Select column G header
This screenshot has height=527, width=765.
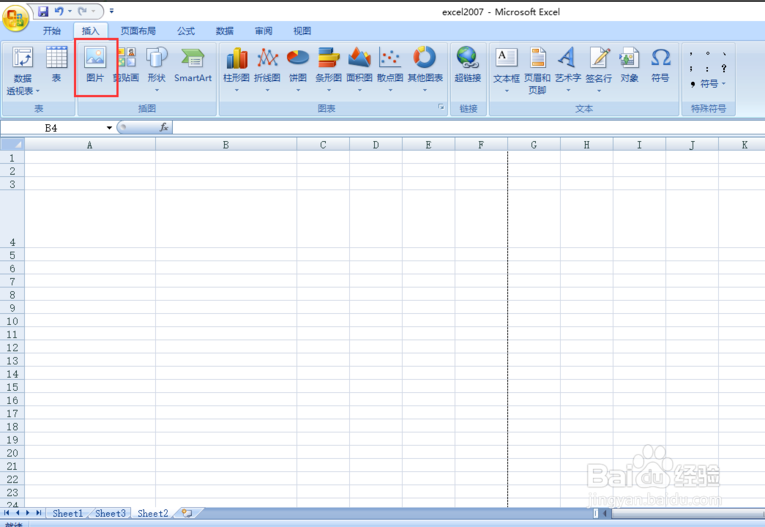[534, 145]
